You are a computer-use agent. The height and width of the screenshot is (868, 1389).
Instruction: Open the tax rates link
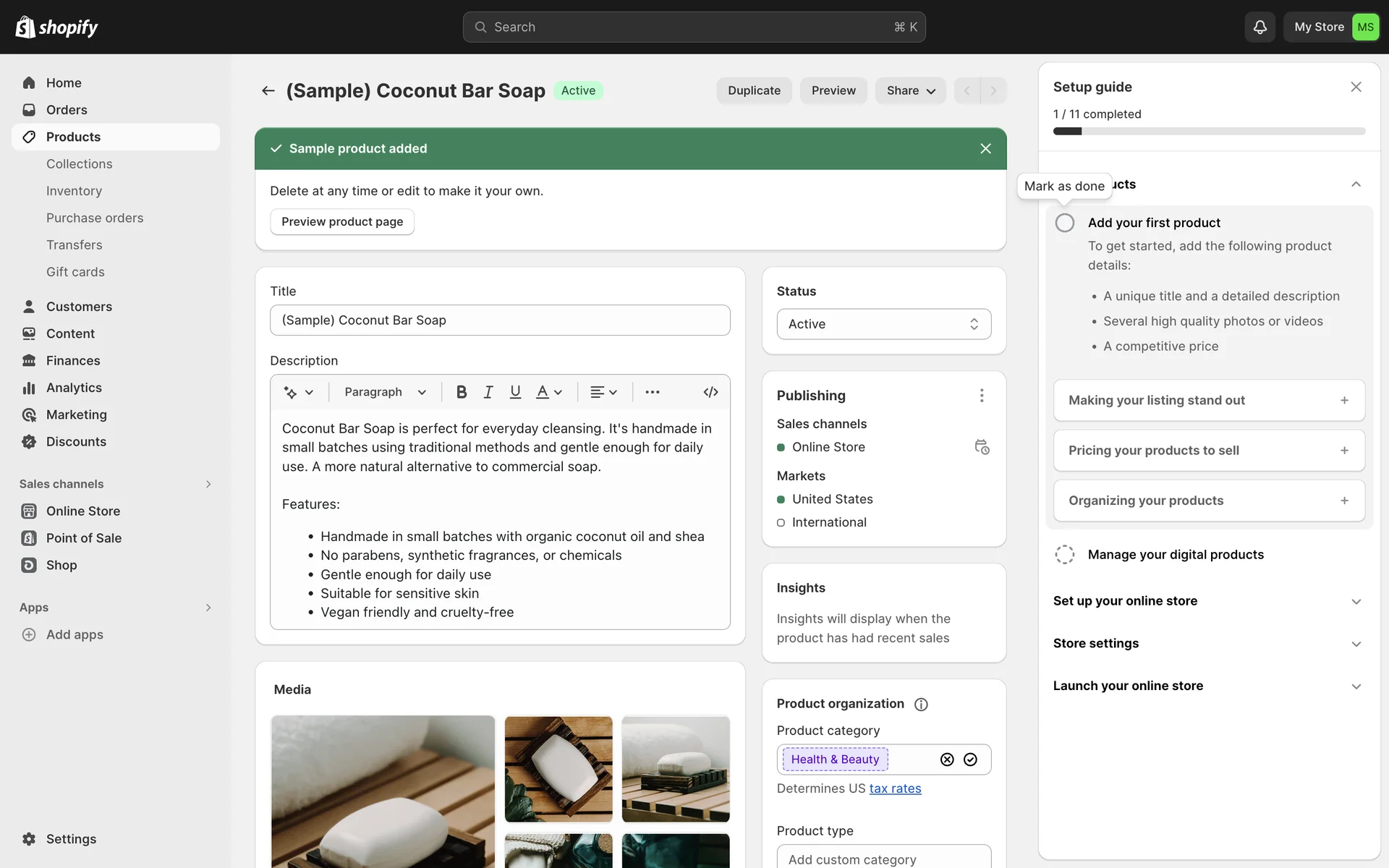click(895, 788)
